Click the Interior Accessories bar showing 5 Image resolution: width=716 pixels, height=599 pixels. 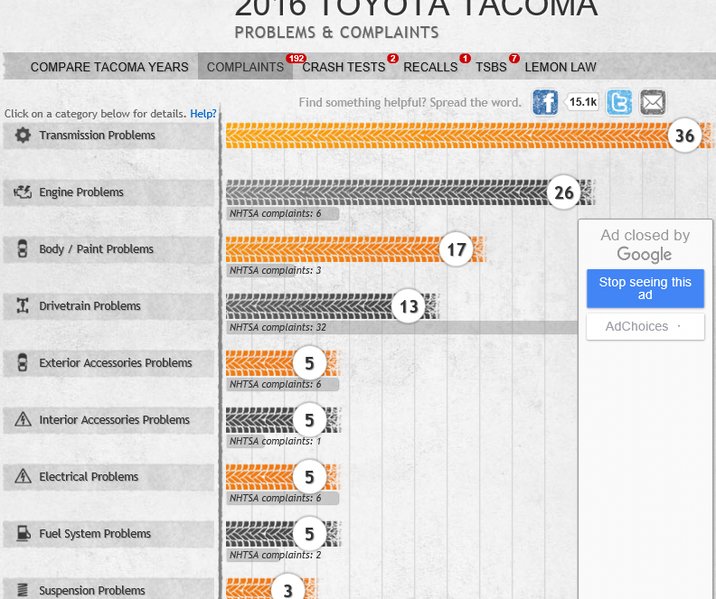(x=283, y=420)
